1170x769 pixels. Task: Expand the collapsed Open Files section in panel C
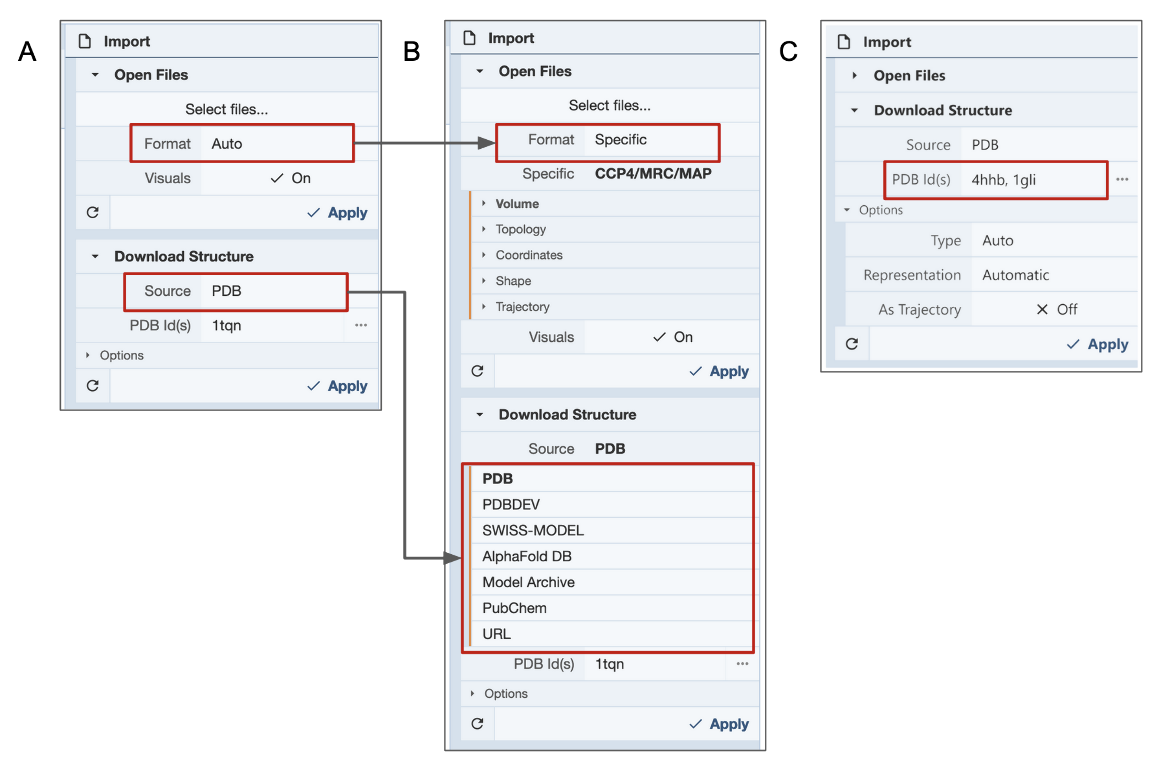pyautogui.click(x=908, y=76)
